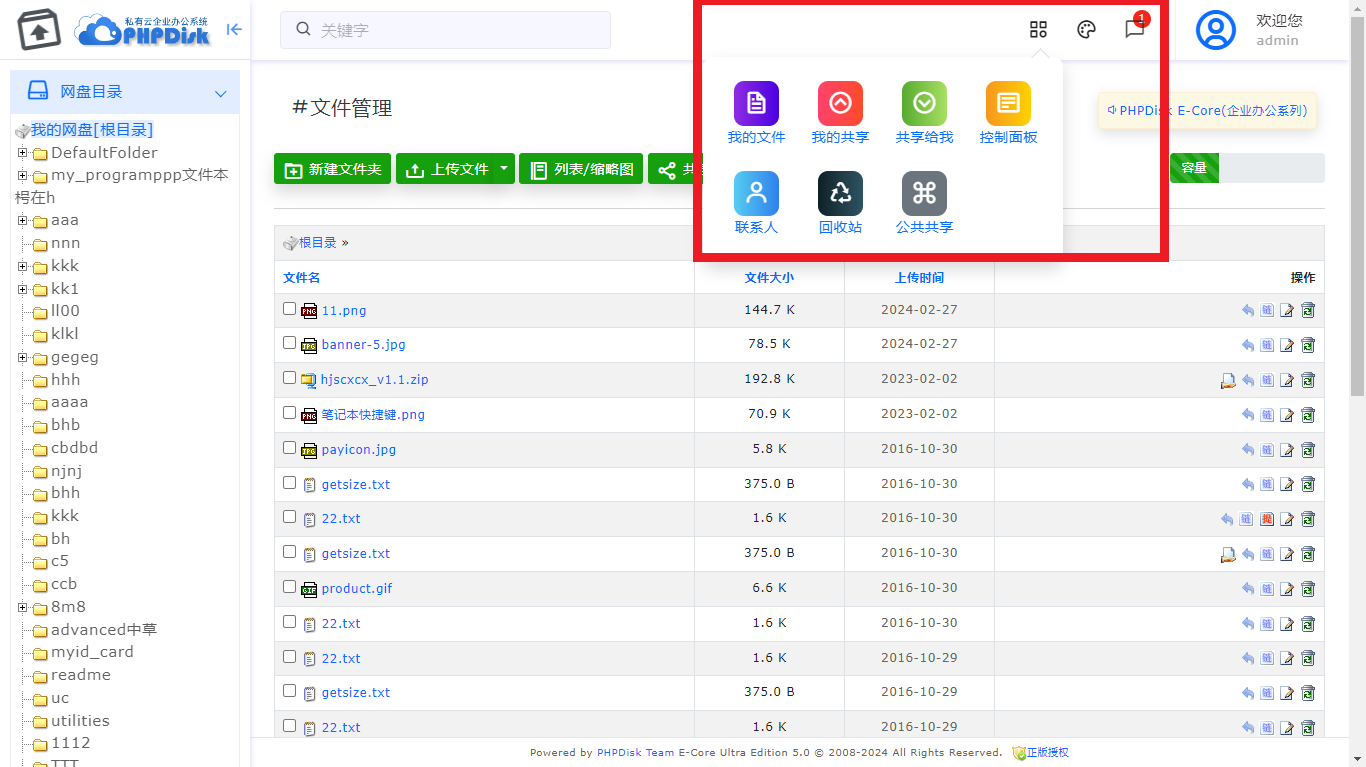1366x767 pixels.
Task: Expand the aaa folder node
Action: tap(22, 221)
